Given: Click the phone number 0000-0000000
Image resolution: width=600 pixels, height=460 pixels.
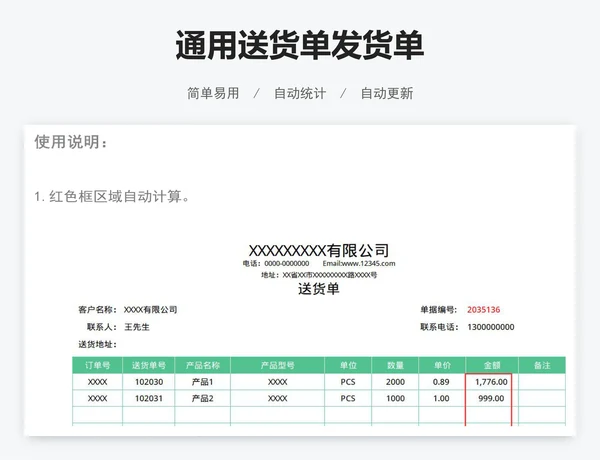Looking at the screenshot, I should [287, 263].
